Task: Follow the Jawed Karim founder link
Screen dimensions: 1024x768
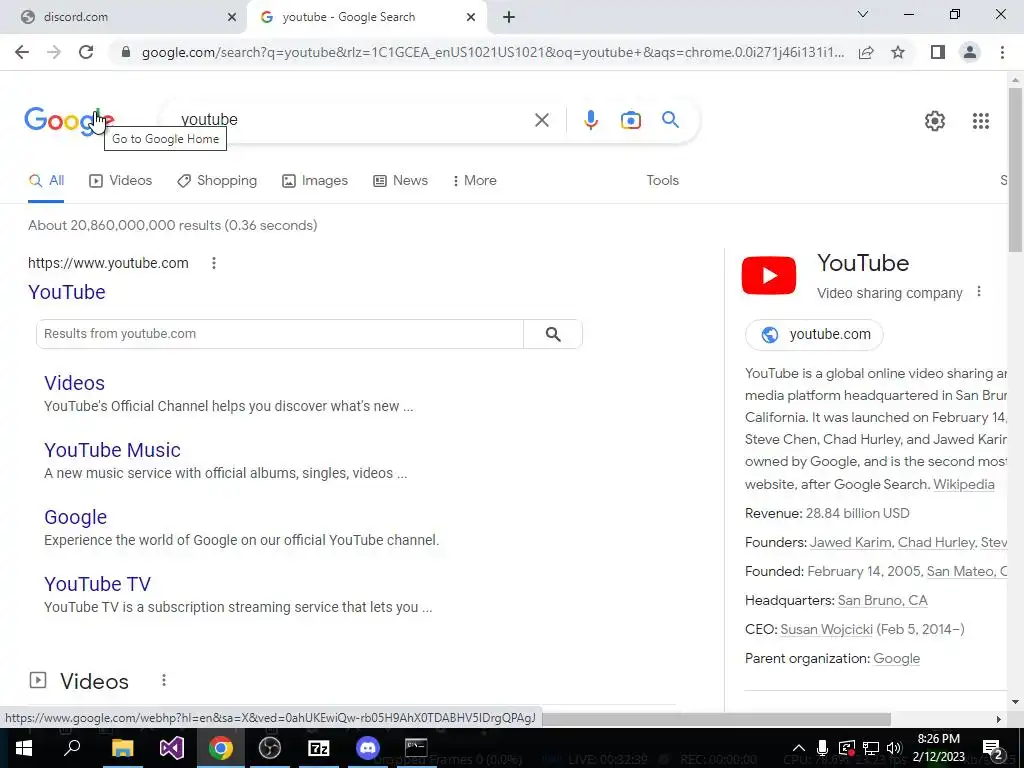Action: pos(850,543)
